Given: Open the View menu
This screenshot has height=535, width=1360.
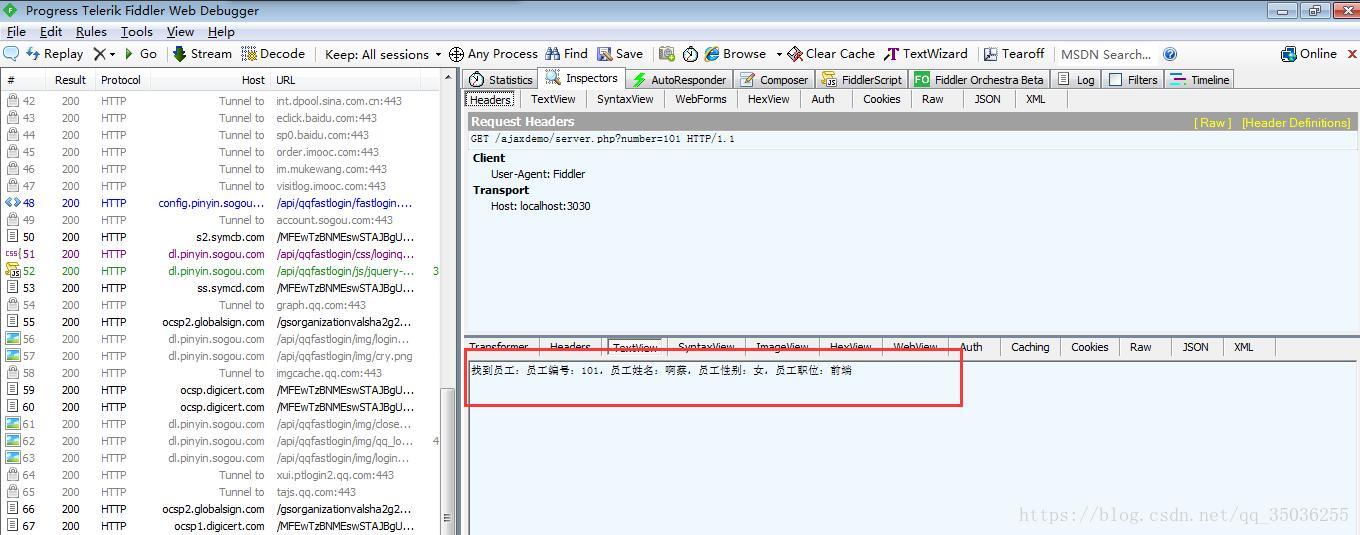Looking at the screenshot, I should (180, 31).
